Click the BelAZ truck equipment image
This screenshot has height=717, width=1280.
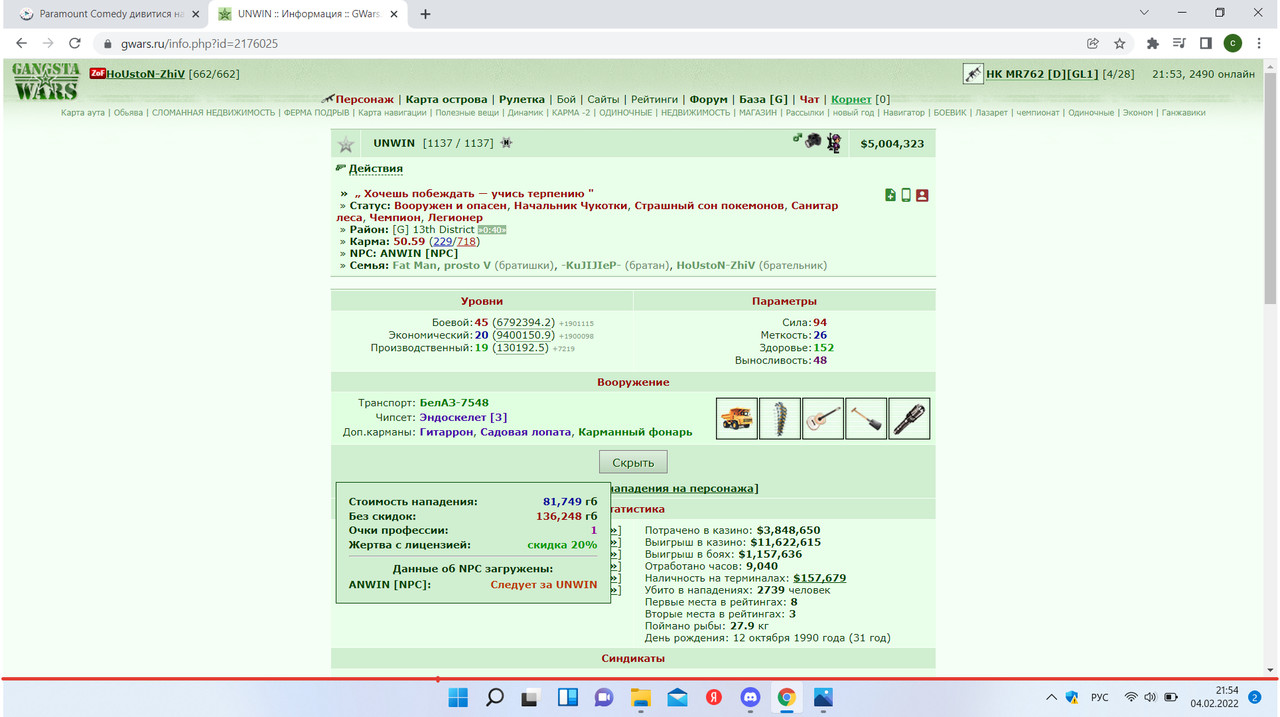click(738, 419)
